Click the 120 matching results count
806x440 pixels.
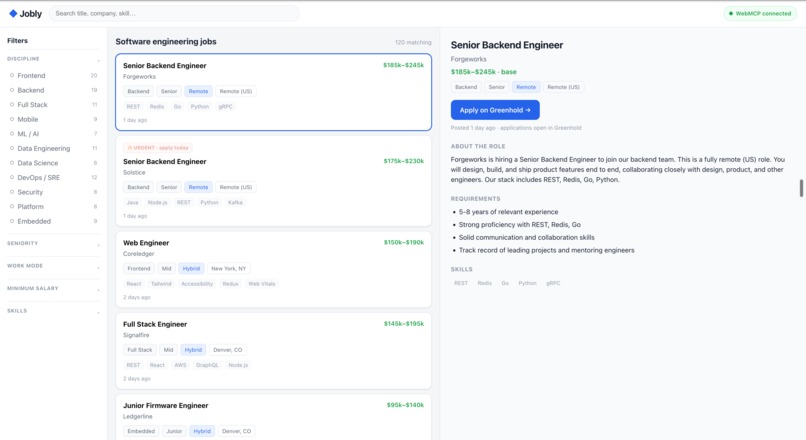click(x=413, y=42)
